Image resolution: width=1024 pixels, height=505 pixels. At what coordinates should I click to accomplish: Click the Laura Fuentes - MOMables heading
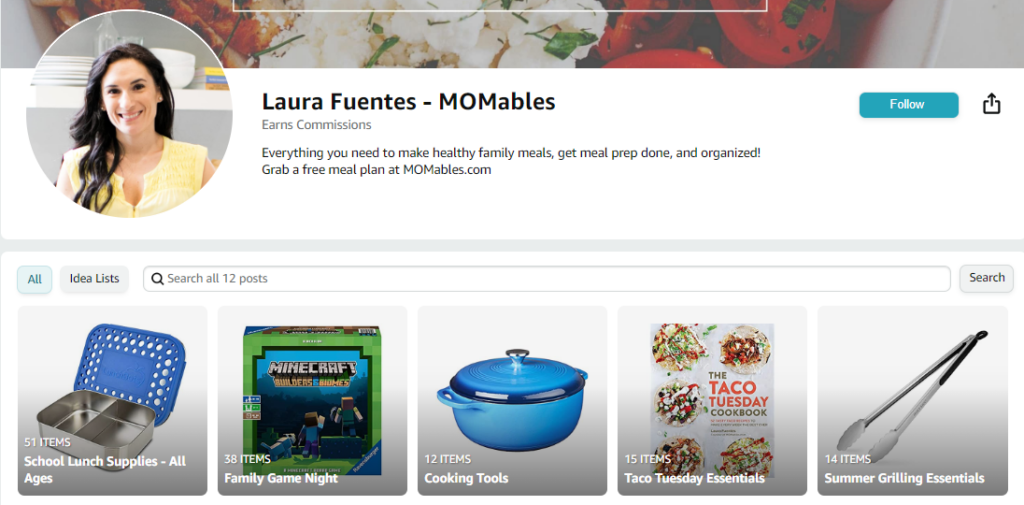tap(408, 101)
